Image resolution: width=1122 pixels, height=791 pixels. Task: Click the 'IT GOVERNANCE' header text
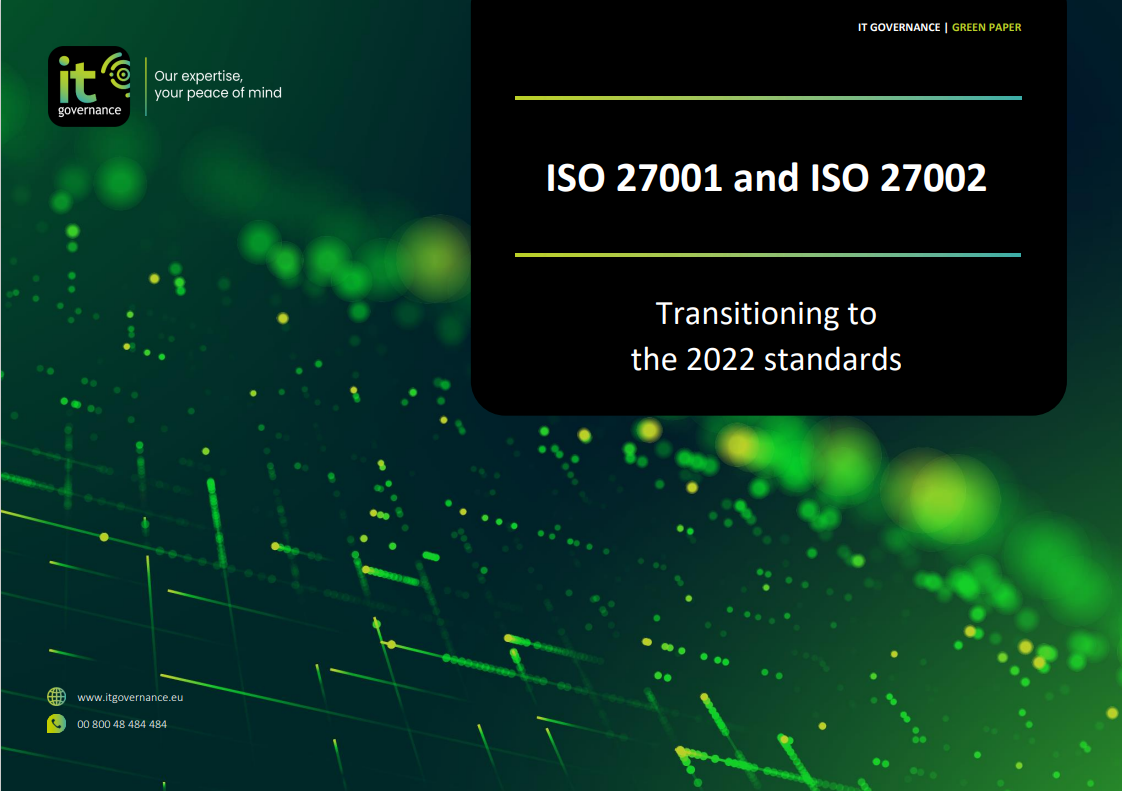(899, 27)
